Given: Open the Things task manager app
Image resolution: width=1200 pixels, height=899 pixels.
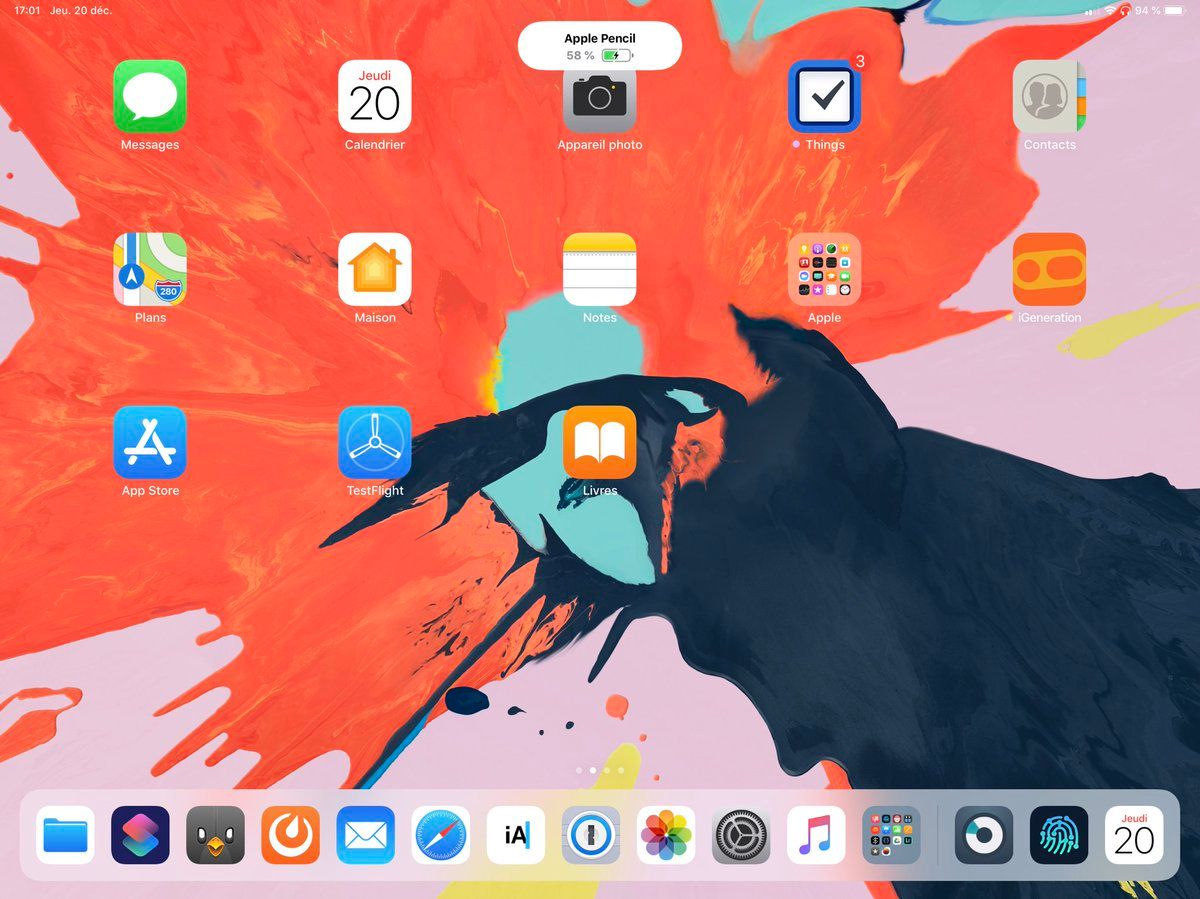Looking at the screenshot, I should coord(824,97).
